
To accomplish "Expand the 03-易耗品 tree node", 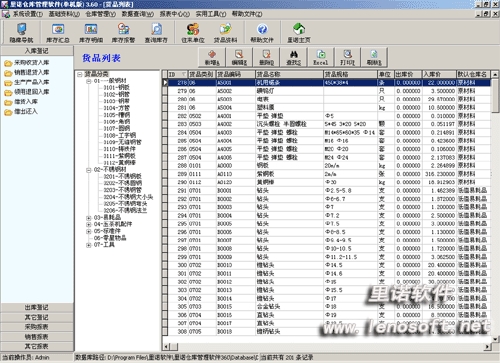I will 89,218.
